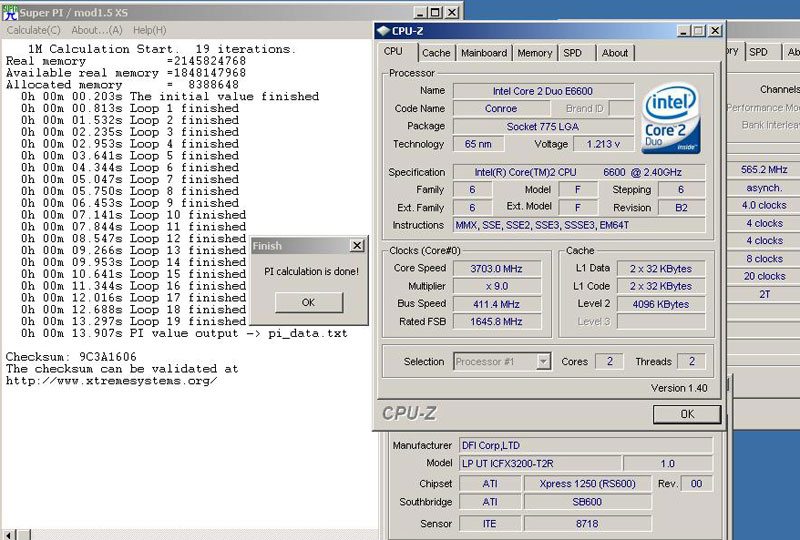Open the Help(H) menu in Super PI
Image resolution: width=800 pixels, height=540 pixels.
click(149, 30)
